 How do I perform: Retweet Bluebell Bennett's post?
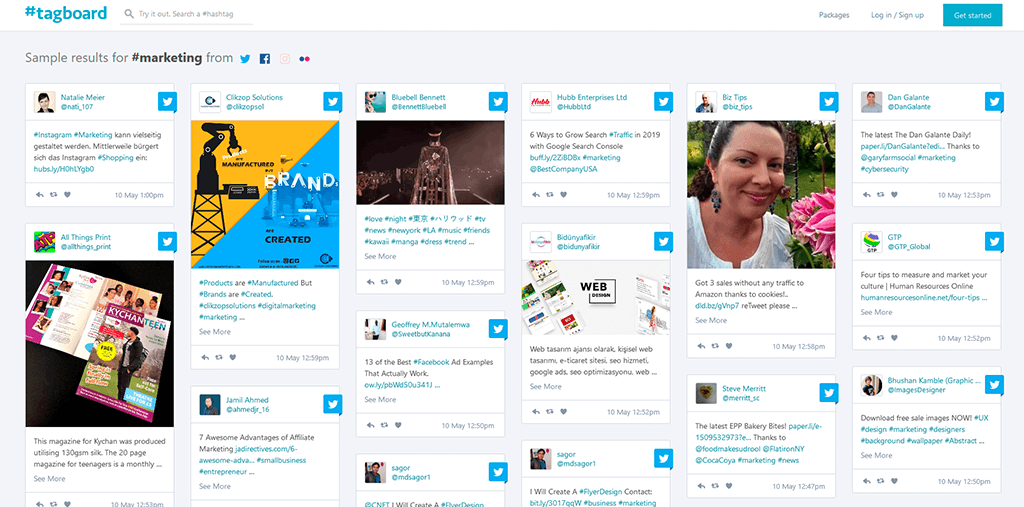pos(385,282)
